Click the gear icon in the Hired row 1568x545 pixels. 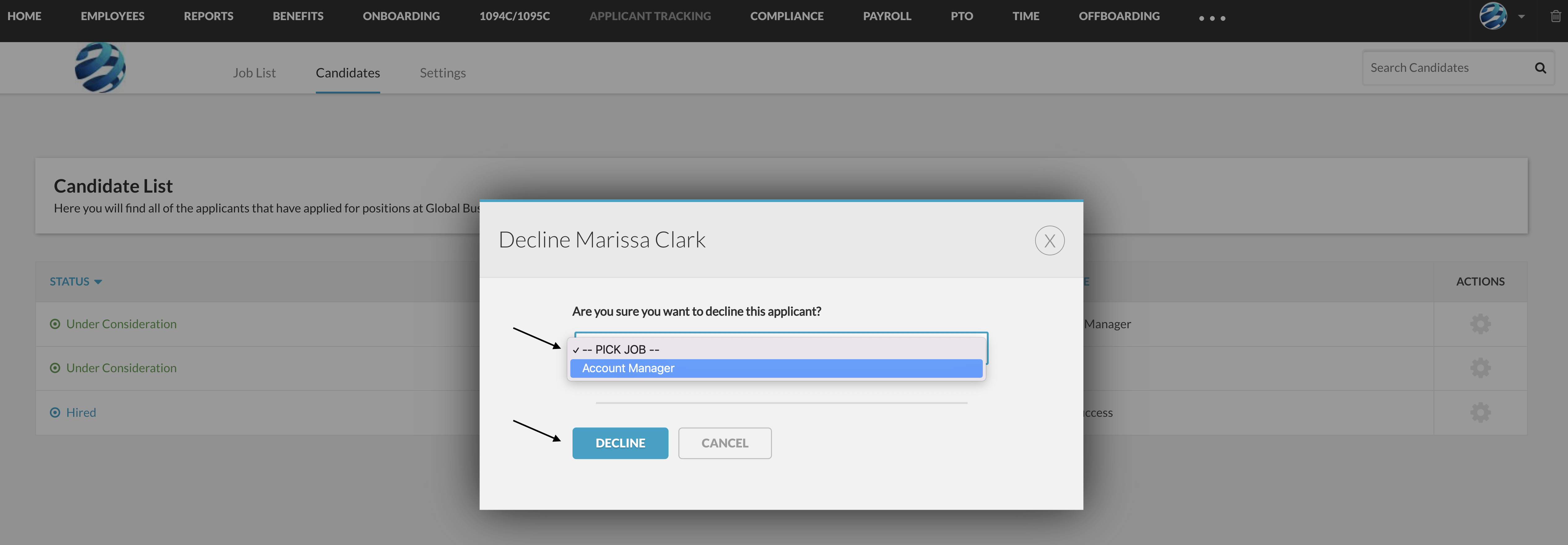pyautogui.click(x=1480, y=412)
